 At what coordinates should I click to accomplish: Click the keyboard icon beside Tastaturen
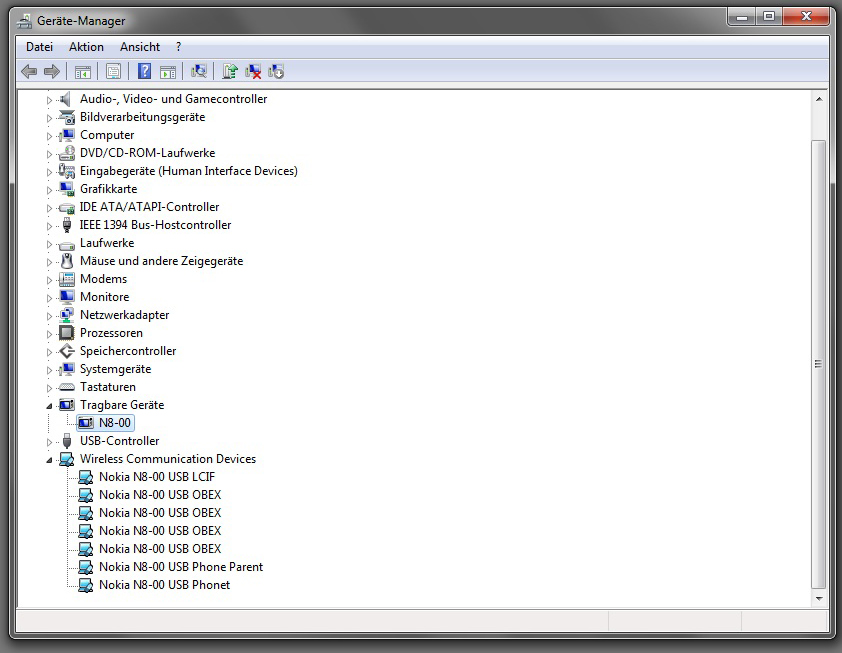click(67, 387)
